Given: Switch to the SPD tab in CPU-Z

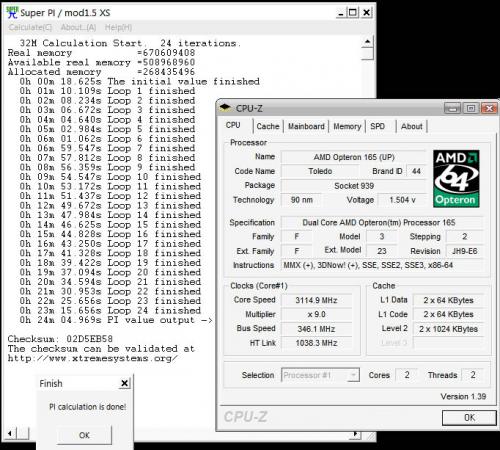Looking at the screenshot, I should point(377,126).
